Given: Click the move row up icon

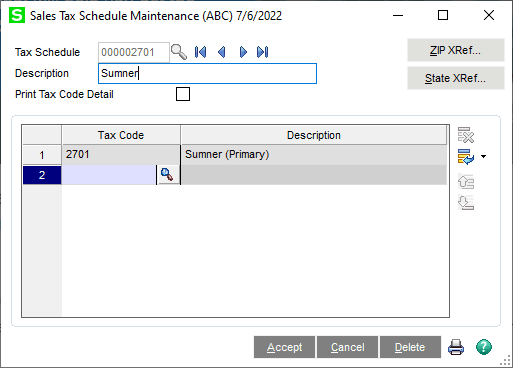Looking at the screenshot, I should (x=466, y=181).
